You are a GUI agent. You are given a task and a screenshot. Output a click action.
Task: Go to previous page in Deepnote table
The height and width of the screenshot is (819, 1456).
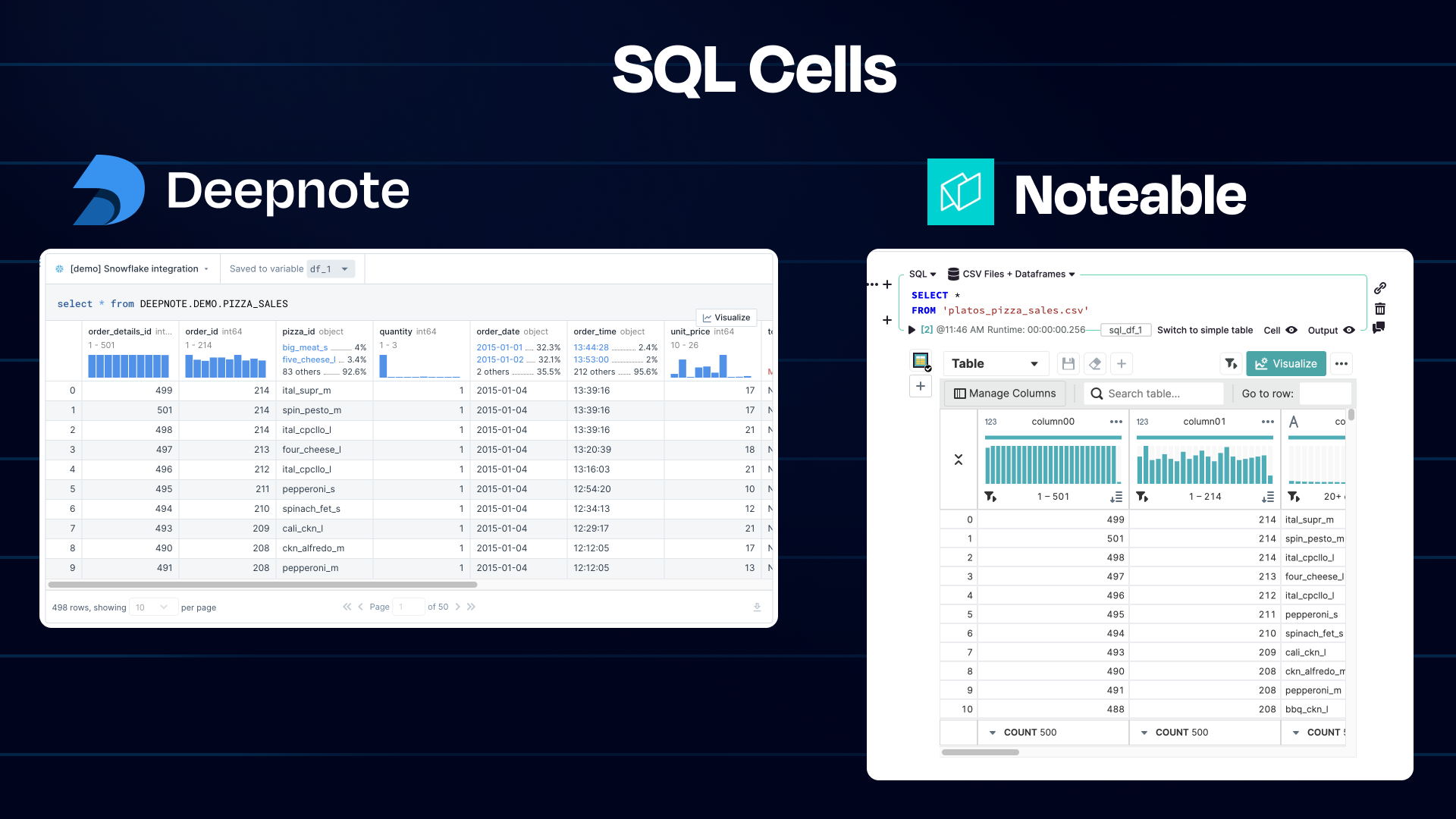360,607
